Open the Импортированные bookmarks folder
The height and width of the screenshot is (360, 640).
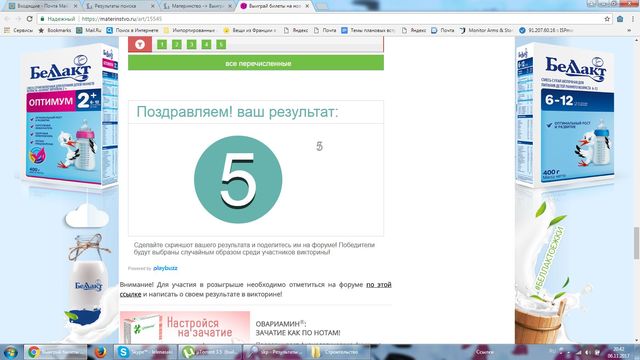tap(190, 30)
